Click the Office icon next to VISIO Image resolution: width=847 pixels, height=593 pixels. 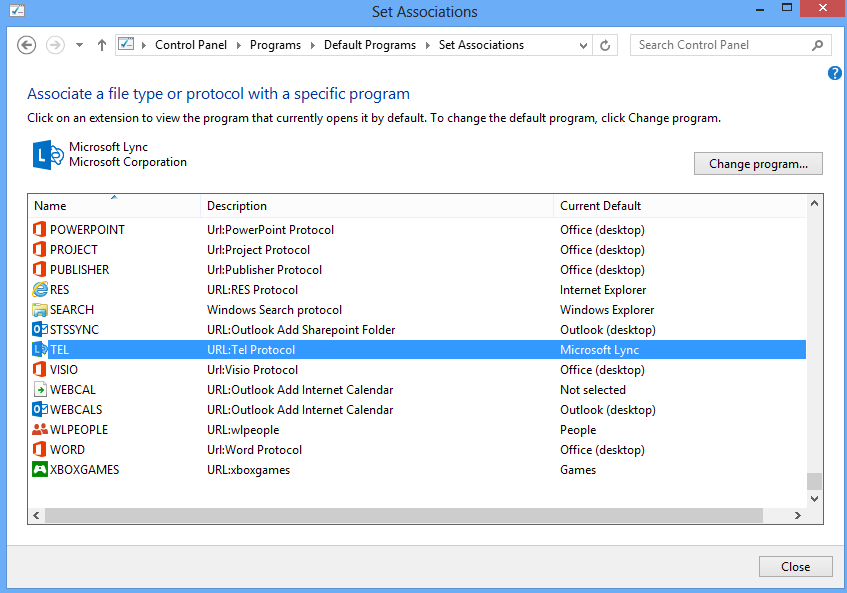click(x=39, y=369)
